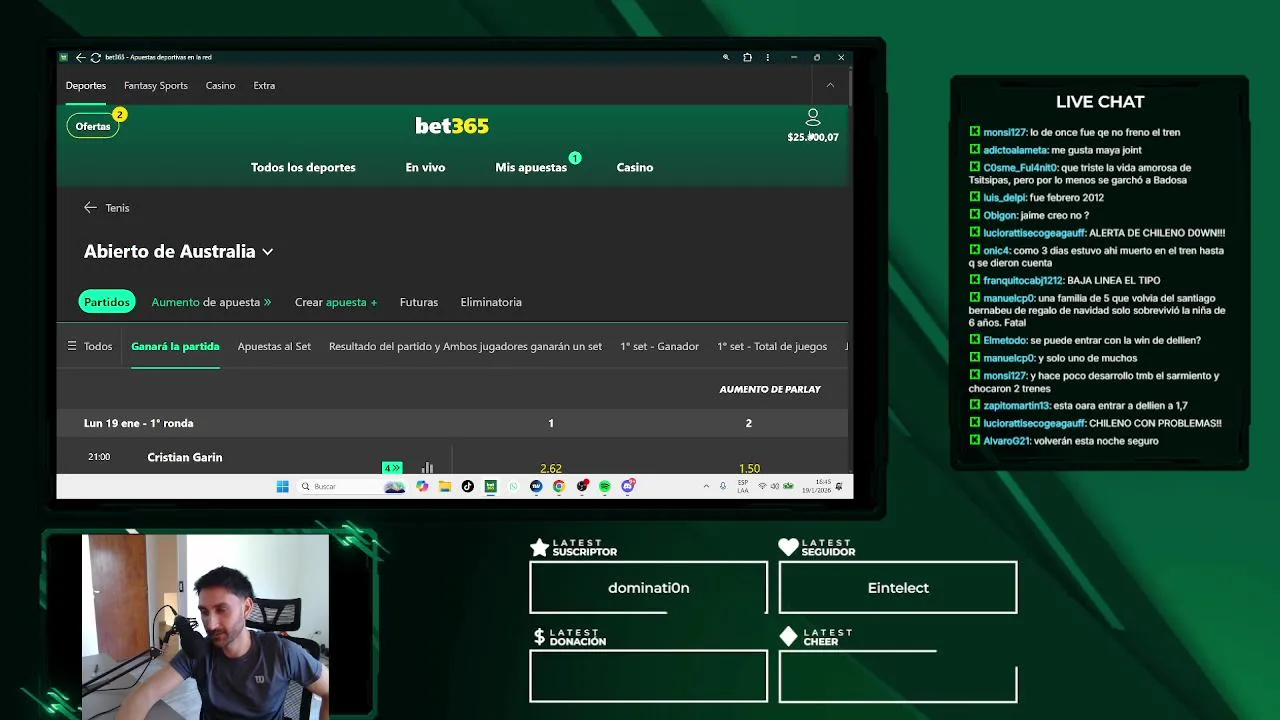Screen dimensions: 1280x720
Task: Select Resultado del partido y Ambos jugadores tab
Action: (465, 346)
